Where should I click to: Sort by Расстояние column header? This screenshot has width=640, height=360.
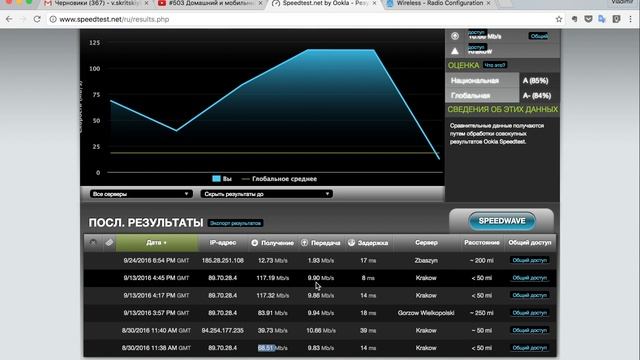point(482,242)
